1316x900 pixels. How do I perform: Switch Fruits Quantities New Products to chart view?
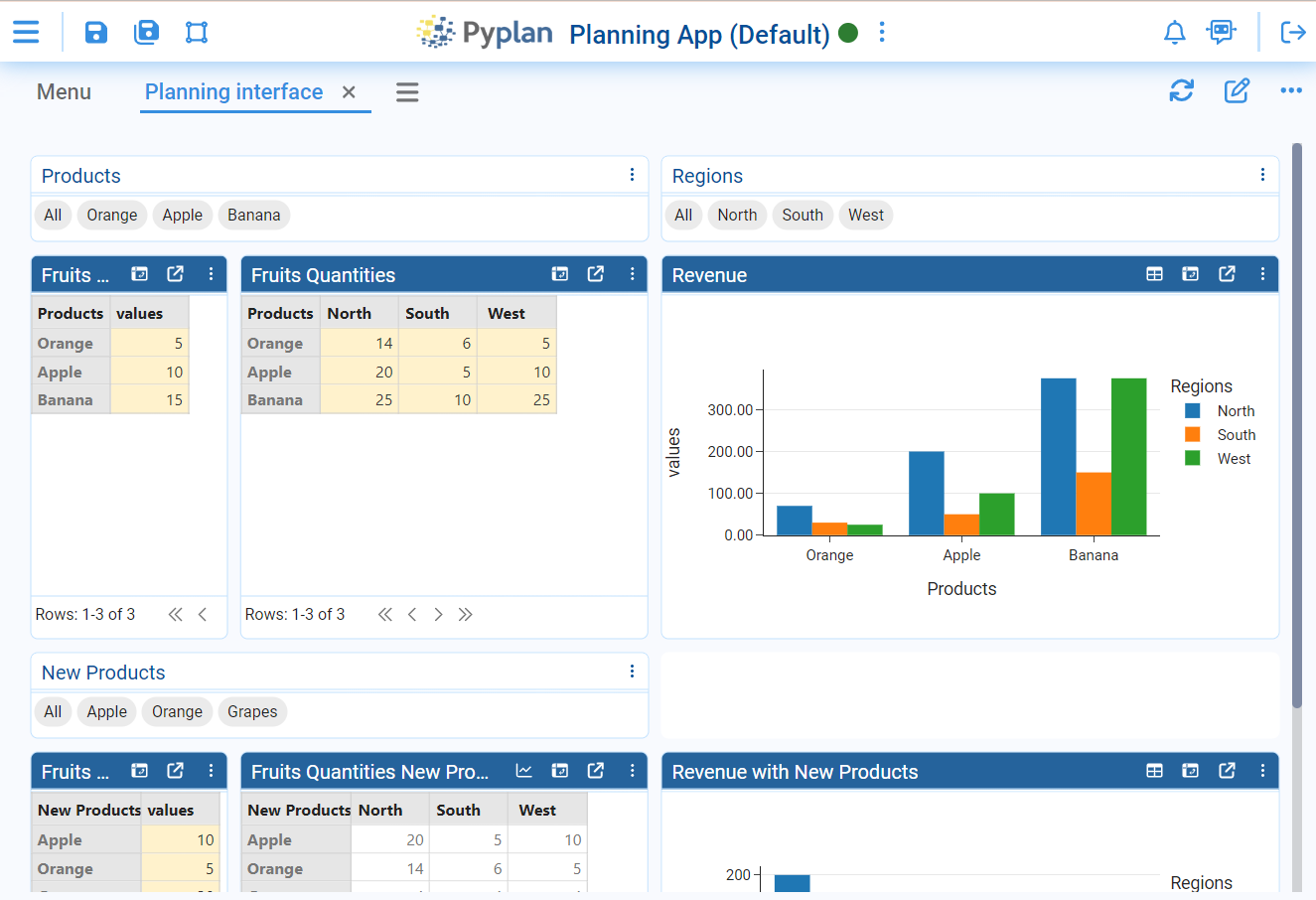pos(523,770)
